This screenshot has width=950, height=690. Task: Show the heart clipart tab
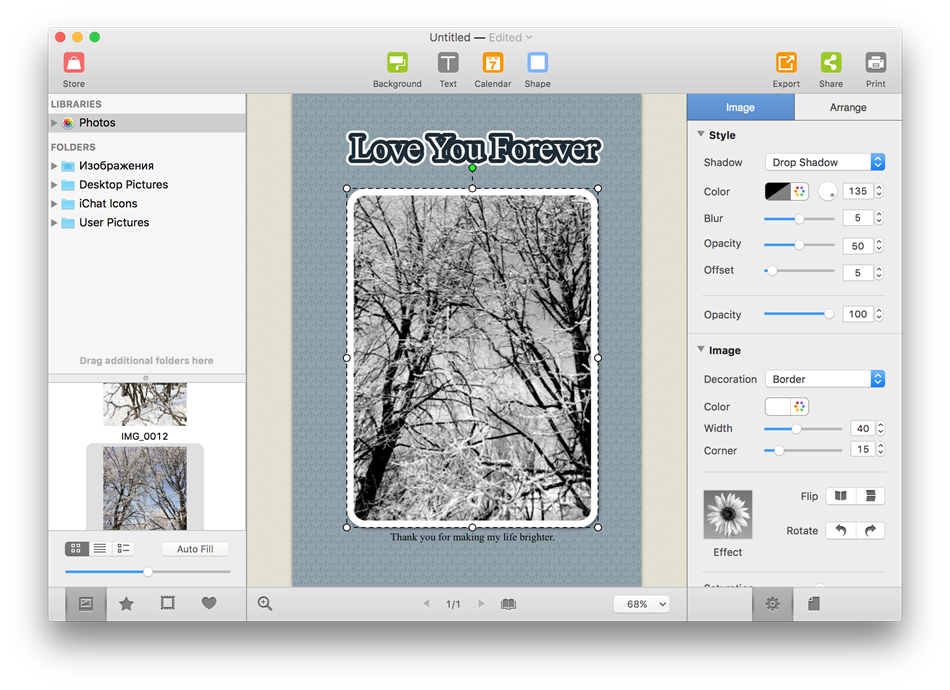coord(209,603)
